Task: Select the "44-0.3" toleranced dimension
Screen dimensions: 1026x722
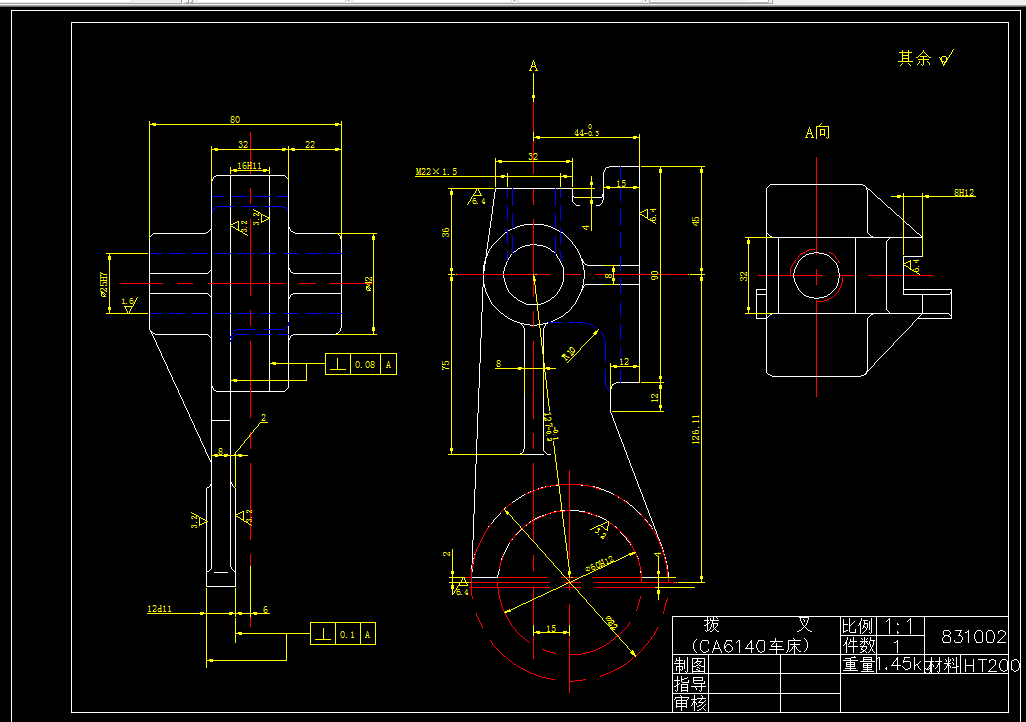Action: pyautogui.click(x=587, y=131)
